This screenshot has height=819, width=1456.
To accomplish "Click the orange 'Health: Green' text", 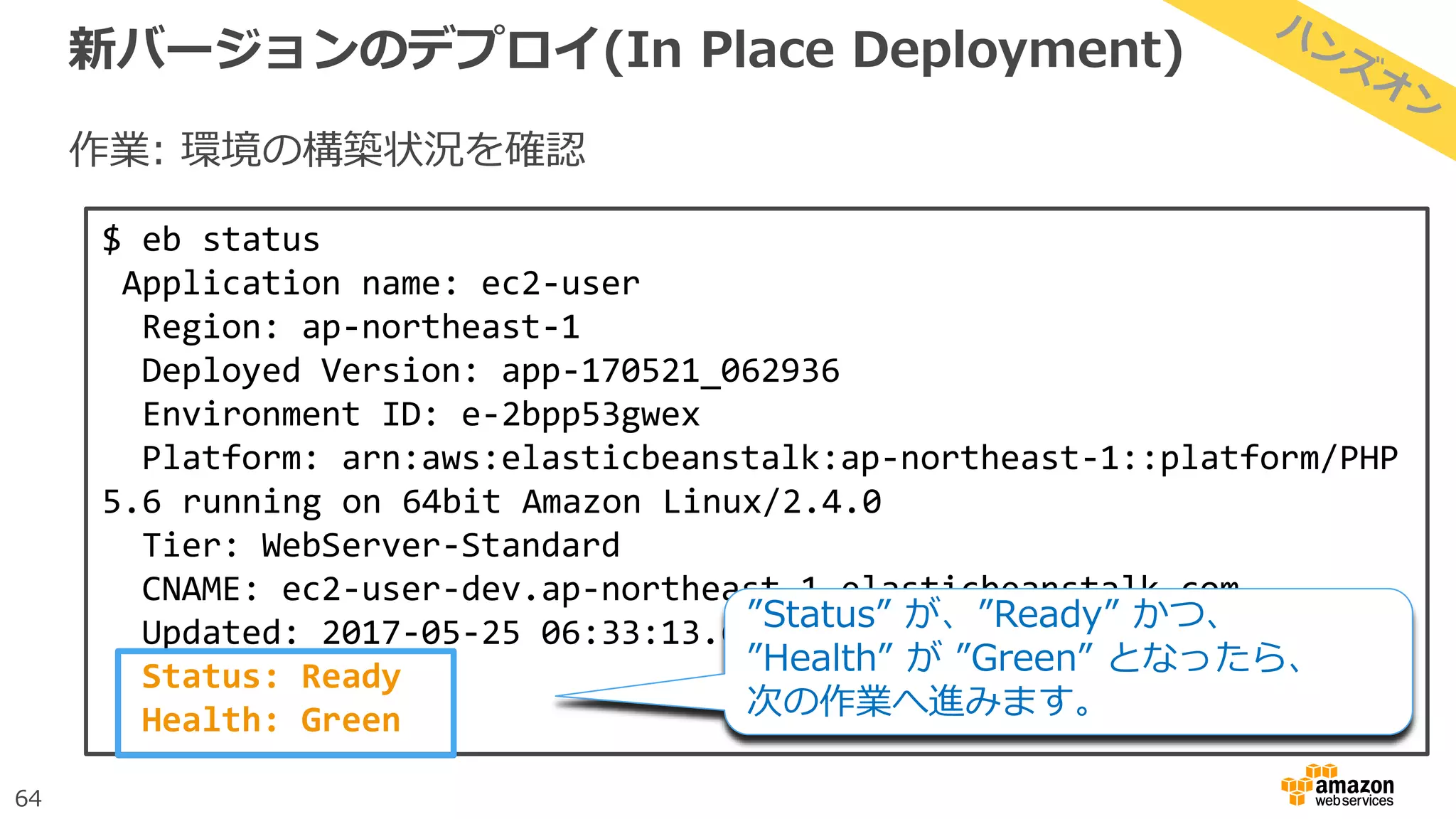I will pyautogui.click(x=272, y=720).
